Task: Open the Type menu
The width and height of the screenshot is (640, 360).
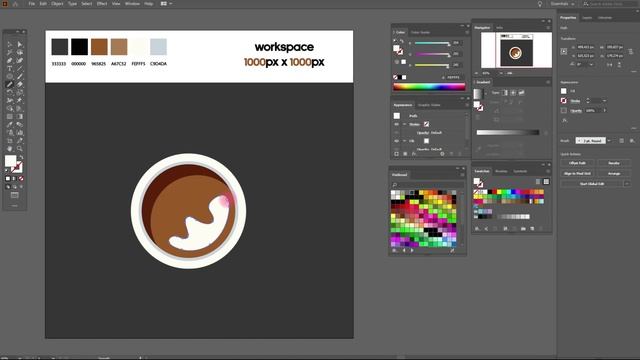Action: click(72, 4)
